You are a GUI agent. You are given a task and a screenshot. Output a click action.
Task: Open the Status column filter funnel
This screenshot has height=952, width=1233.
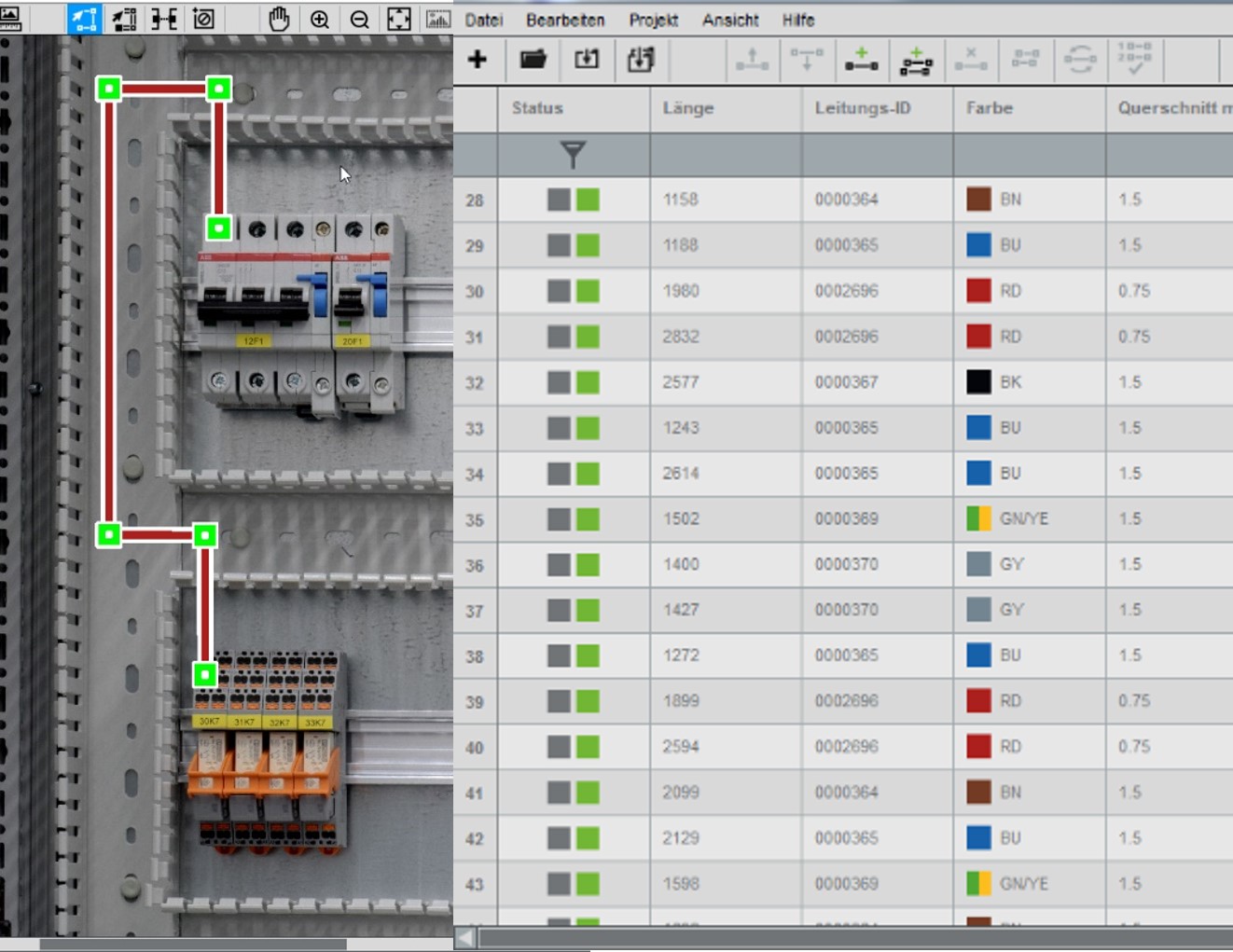(x=573, y=155)
